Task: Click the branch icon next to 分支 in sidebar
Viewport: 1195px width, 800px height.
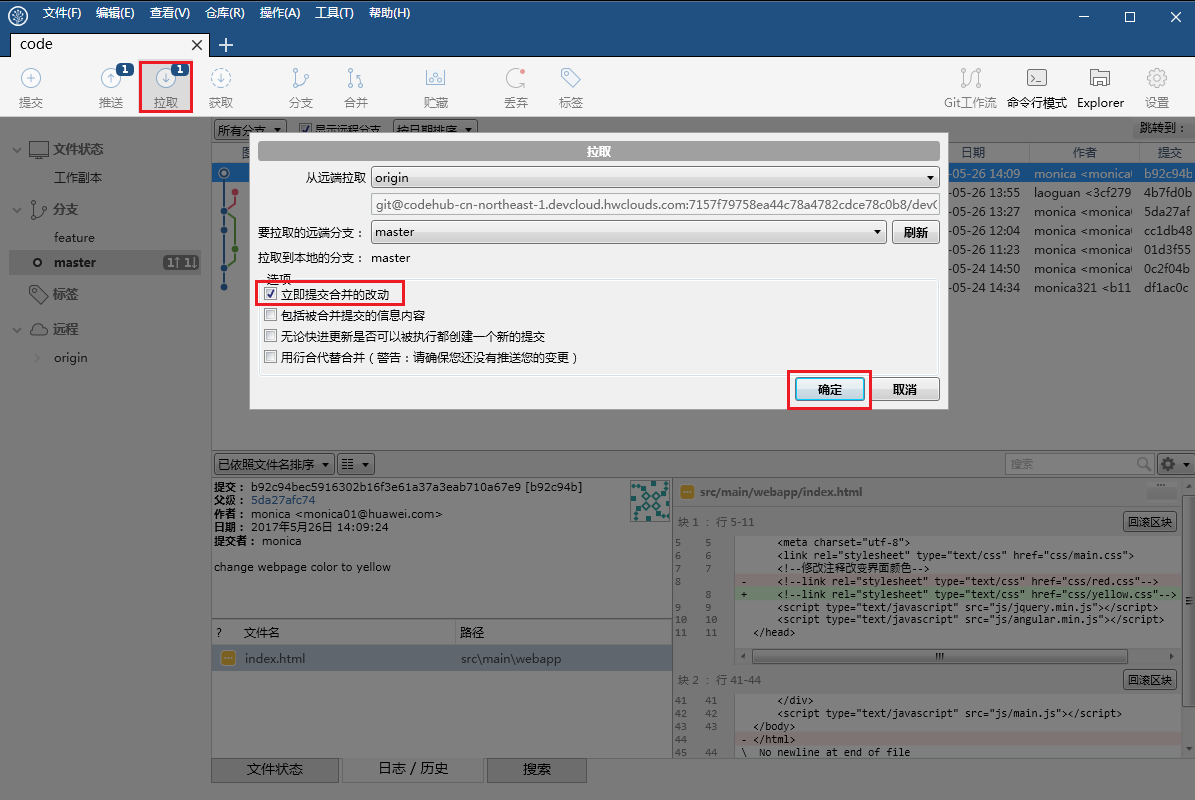Action: [x=38, y=210]
